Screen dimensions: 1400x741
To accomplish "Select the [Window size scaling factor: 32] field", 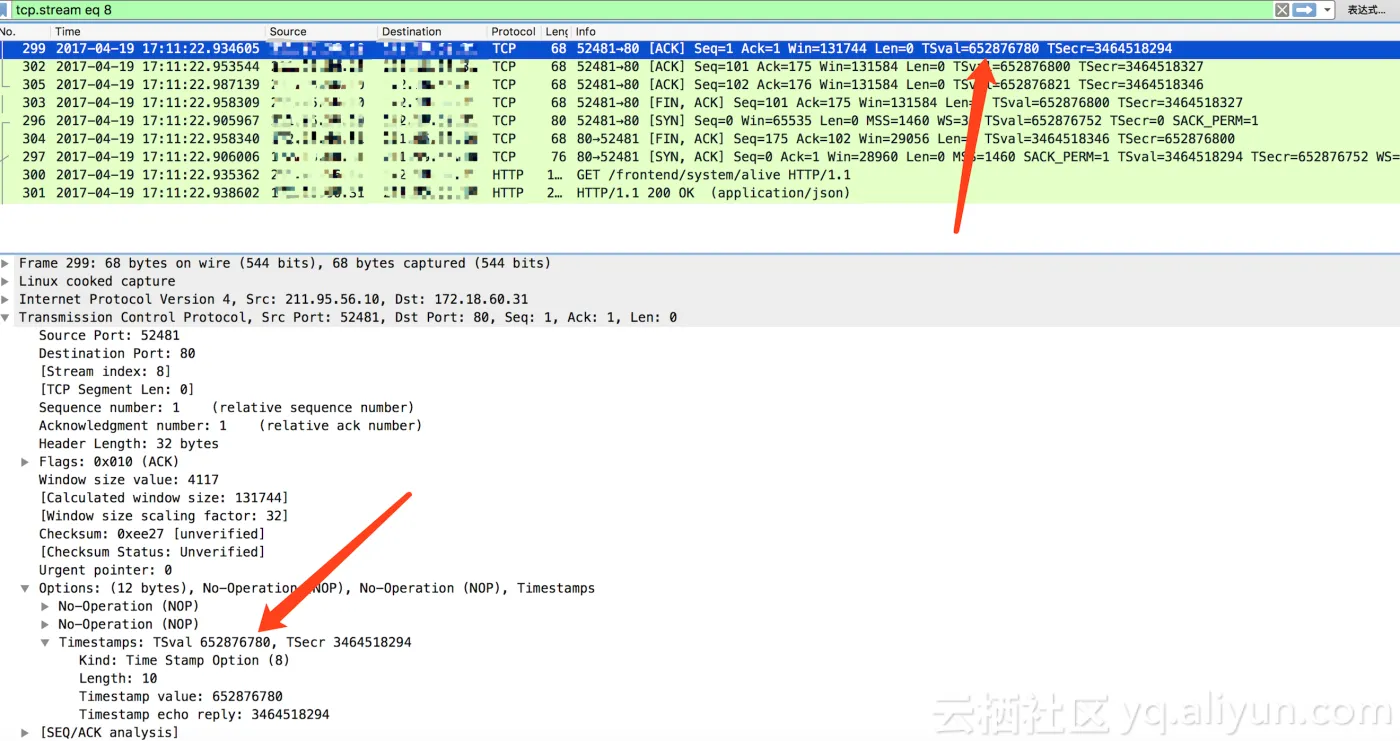I will click(x=164, y=516).
